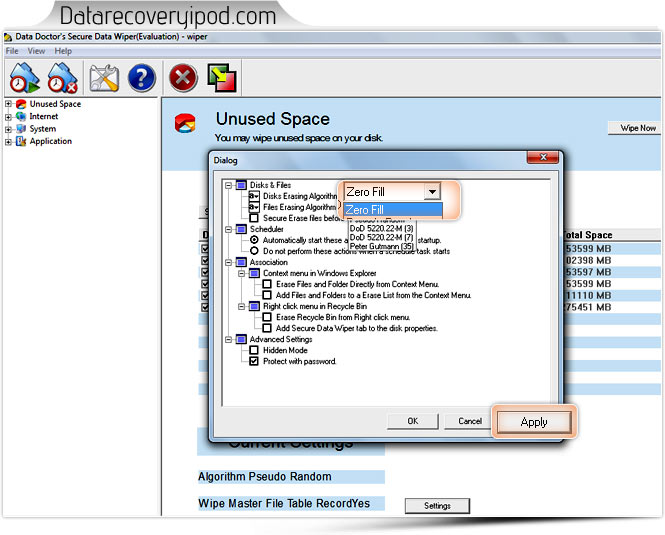
Task: Click Files Erasing Algorithm combo icon
Action: point(254,207)
